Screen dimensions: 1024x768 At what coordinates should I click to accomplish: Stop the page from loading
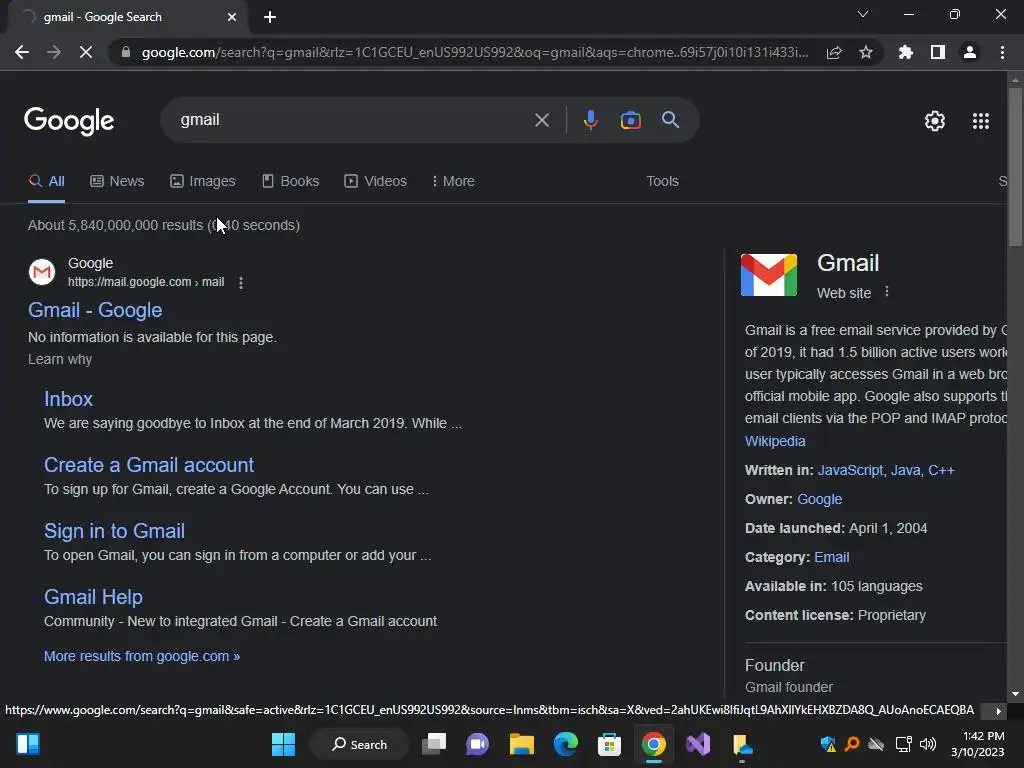(x=86, y=52)
